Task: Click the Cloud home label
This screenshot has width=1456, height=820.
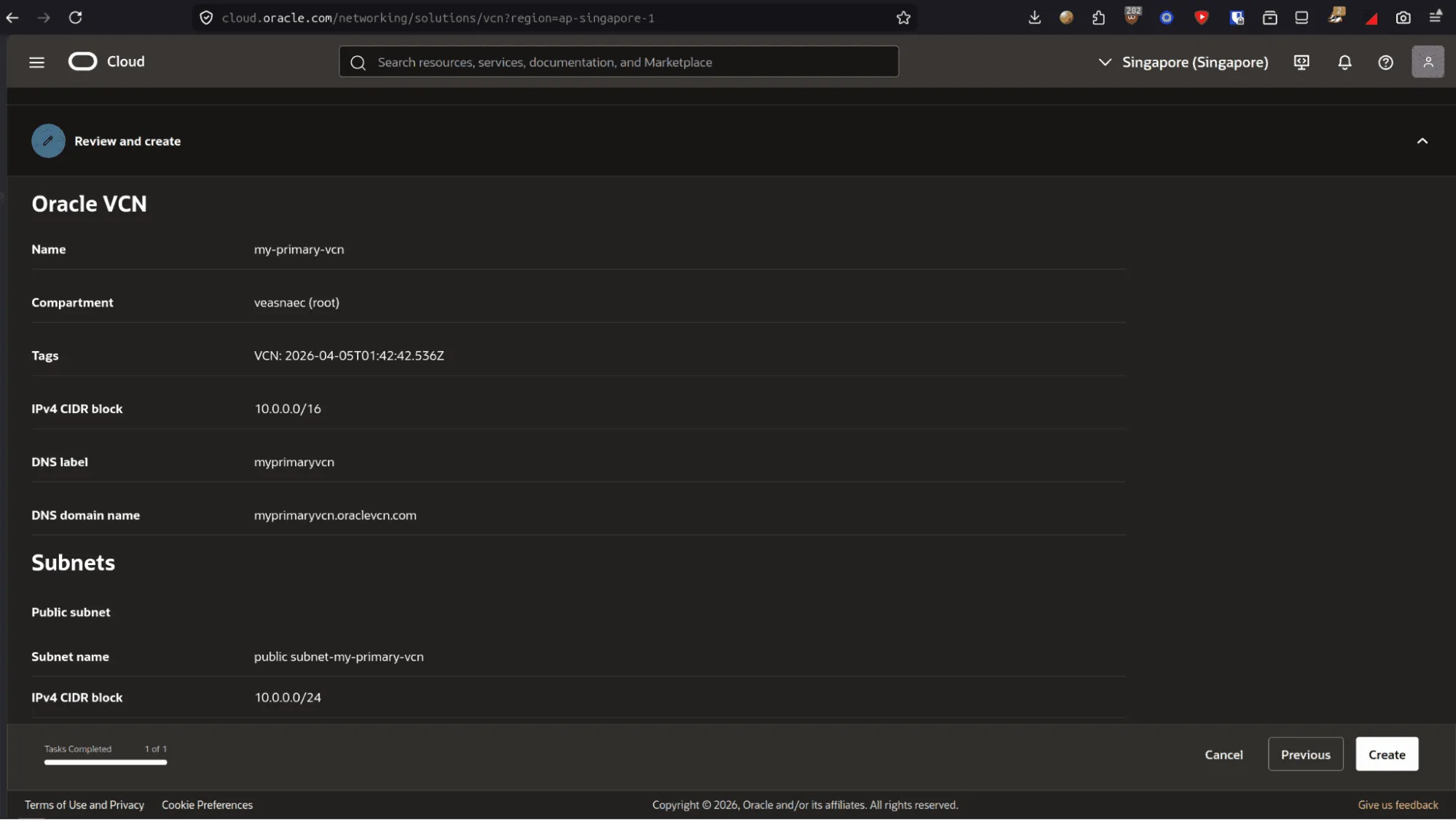Action: [x=125, y=62]
